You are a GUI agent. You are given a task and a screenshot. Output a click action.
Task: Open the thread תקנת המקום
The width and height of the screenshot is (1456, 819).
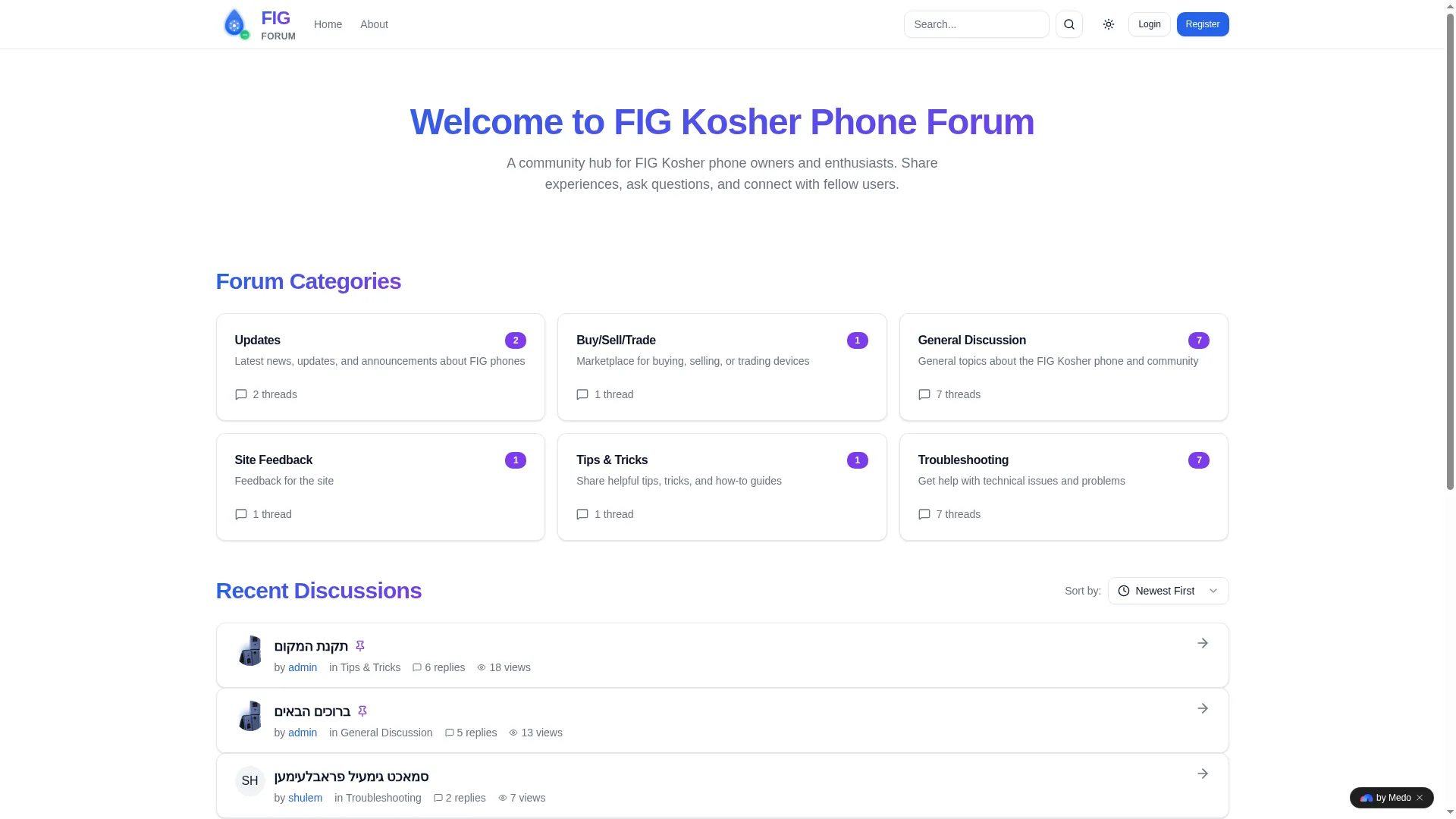pyautogui.click(x=311, y=646)
